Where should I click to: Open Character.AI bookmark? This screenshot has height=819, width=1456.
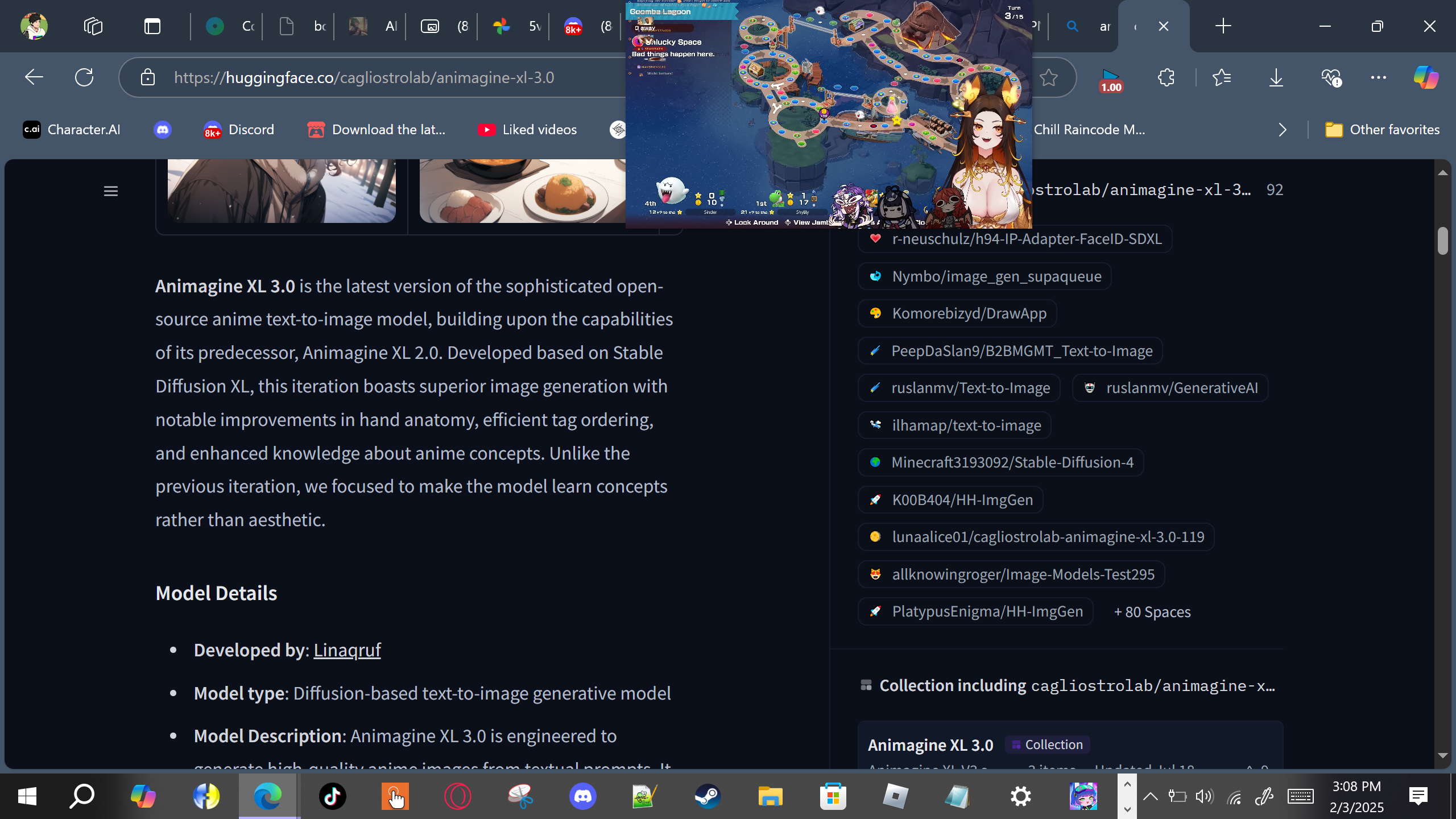(72, 130)
